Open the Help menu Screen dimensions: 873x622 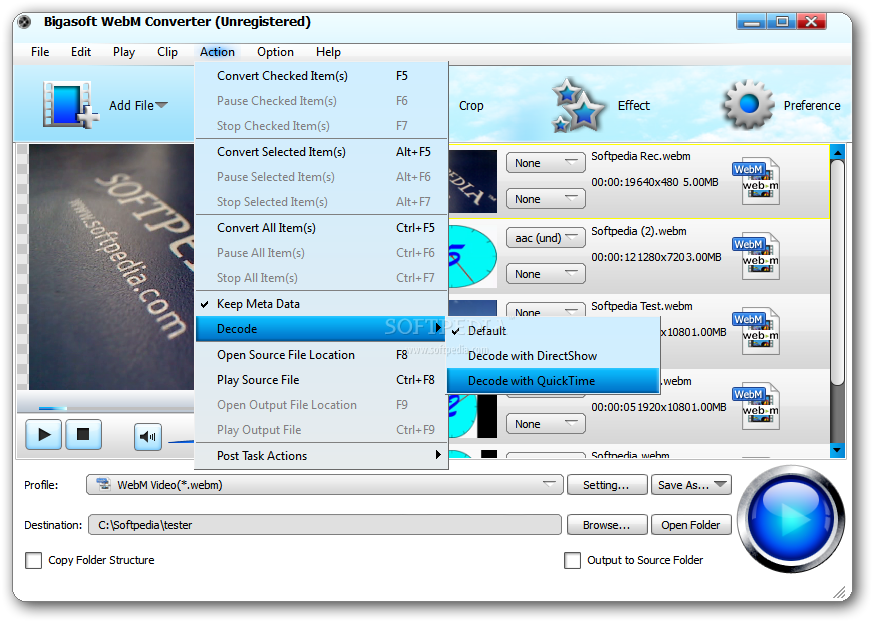point(328,52)
